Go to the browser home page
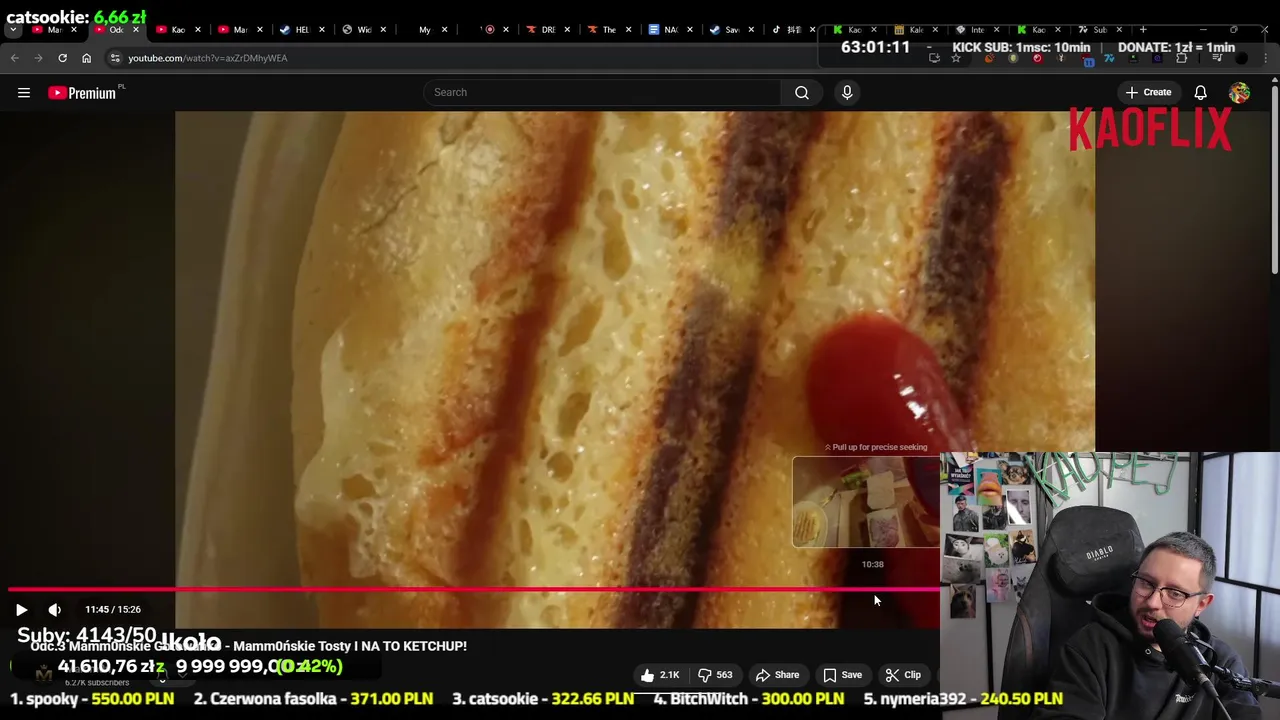The height and width of the screenshot is (720, 1280). click(x=87, y=58)
